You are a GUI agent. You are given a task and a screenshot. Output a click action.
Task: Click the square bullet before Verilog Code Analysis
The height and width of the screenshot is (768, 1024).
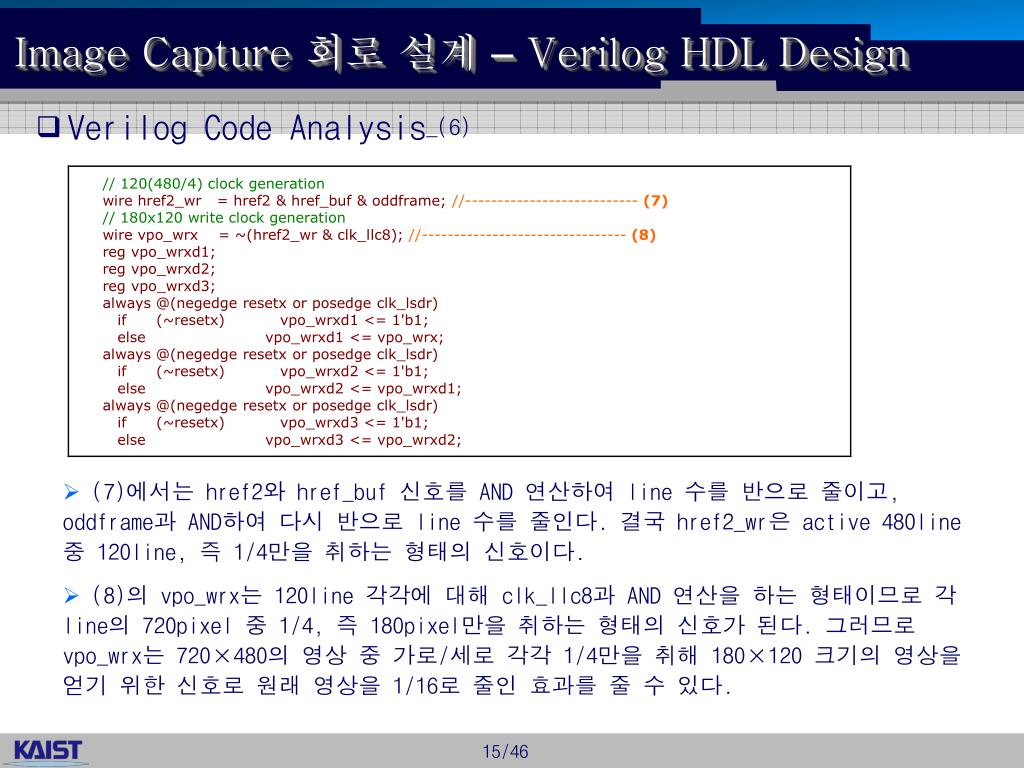[48, 125]
